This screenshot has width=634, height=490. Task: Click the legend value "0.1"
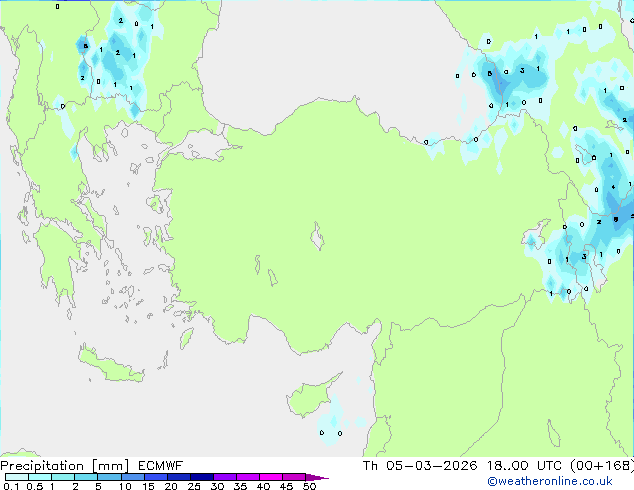[11, 486]
